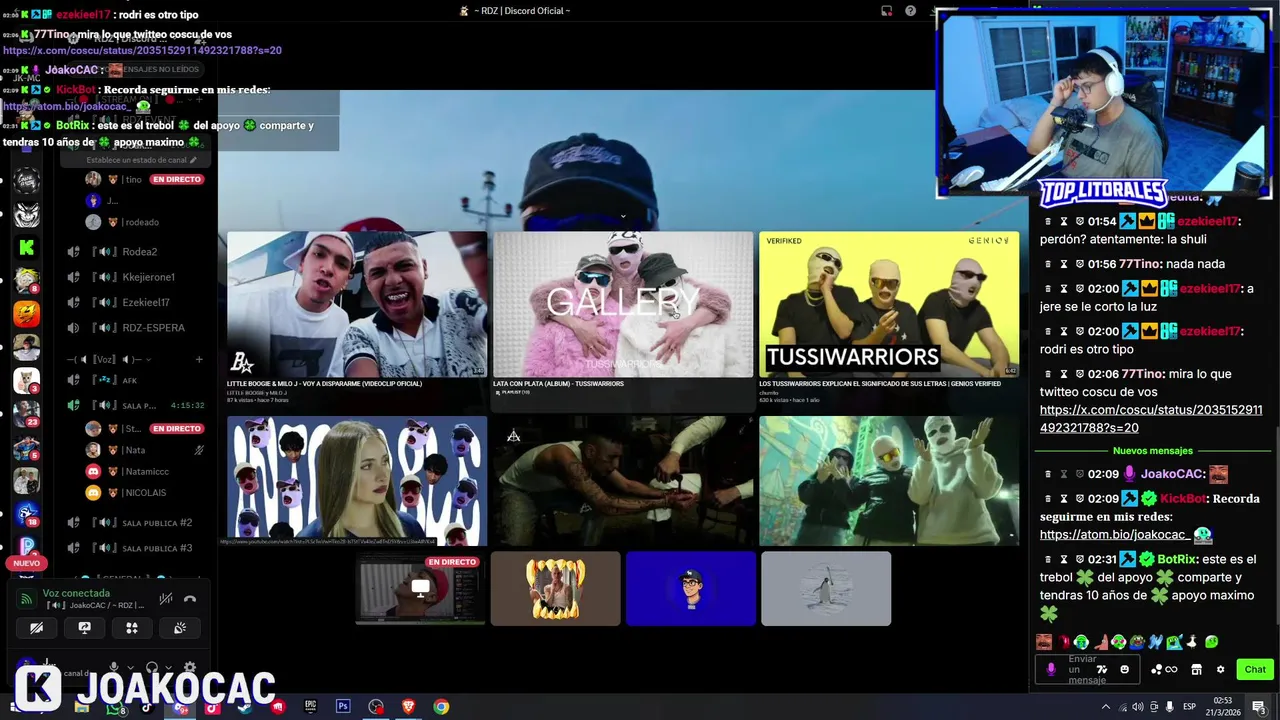The width and height of the screenshot is (1280, 720).
Task: Insert the Patrick star emote
Action: coord(1099,642)
